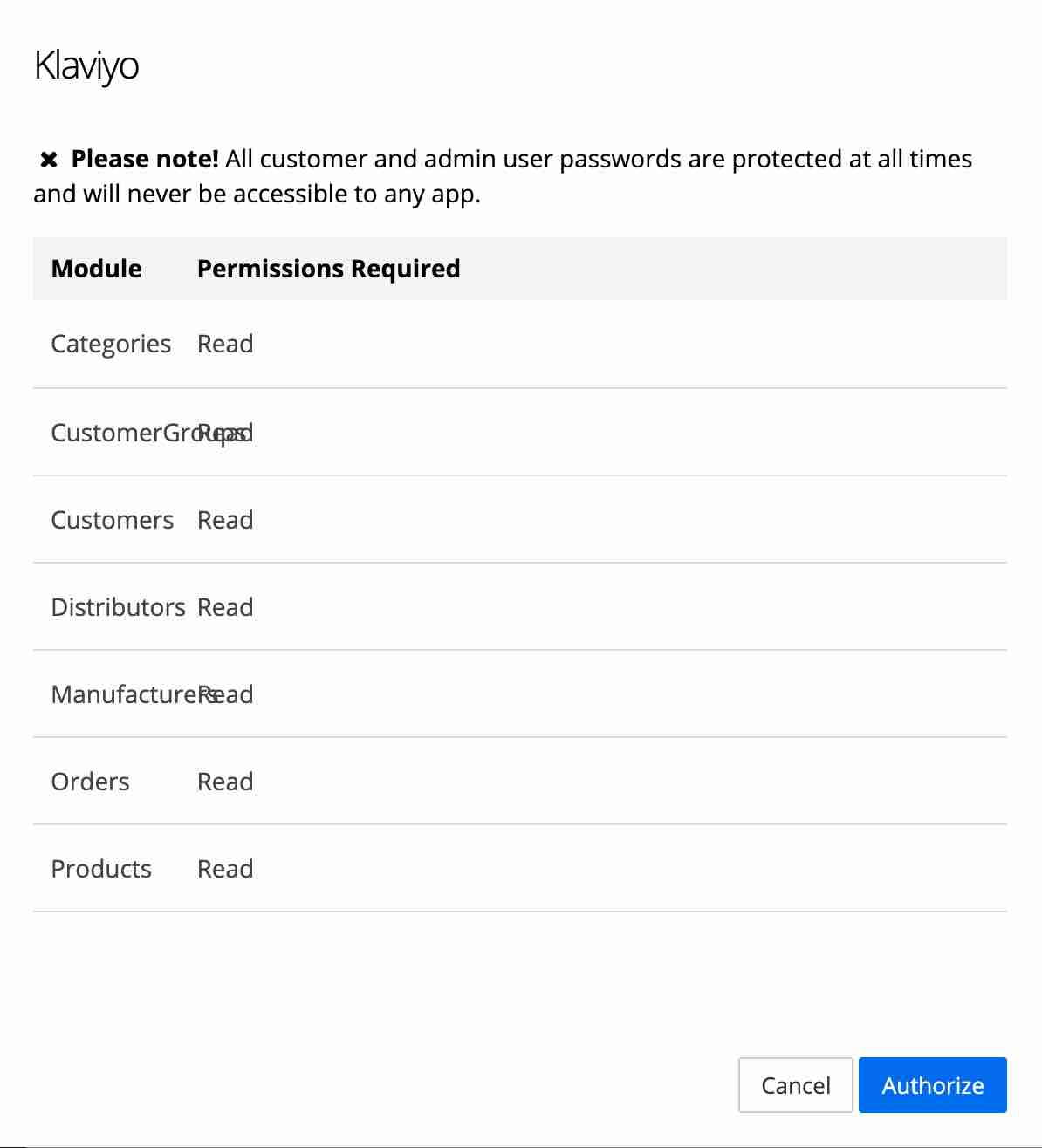Click the Klaviyo heading
The height and width of the screenshot is (1148, 1042).
(x=86, y=65)
